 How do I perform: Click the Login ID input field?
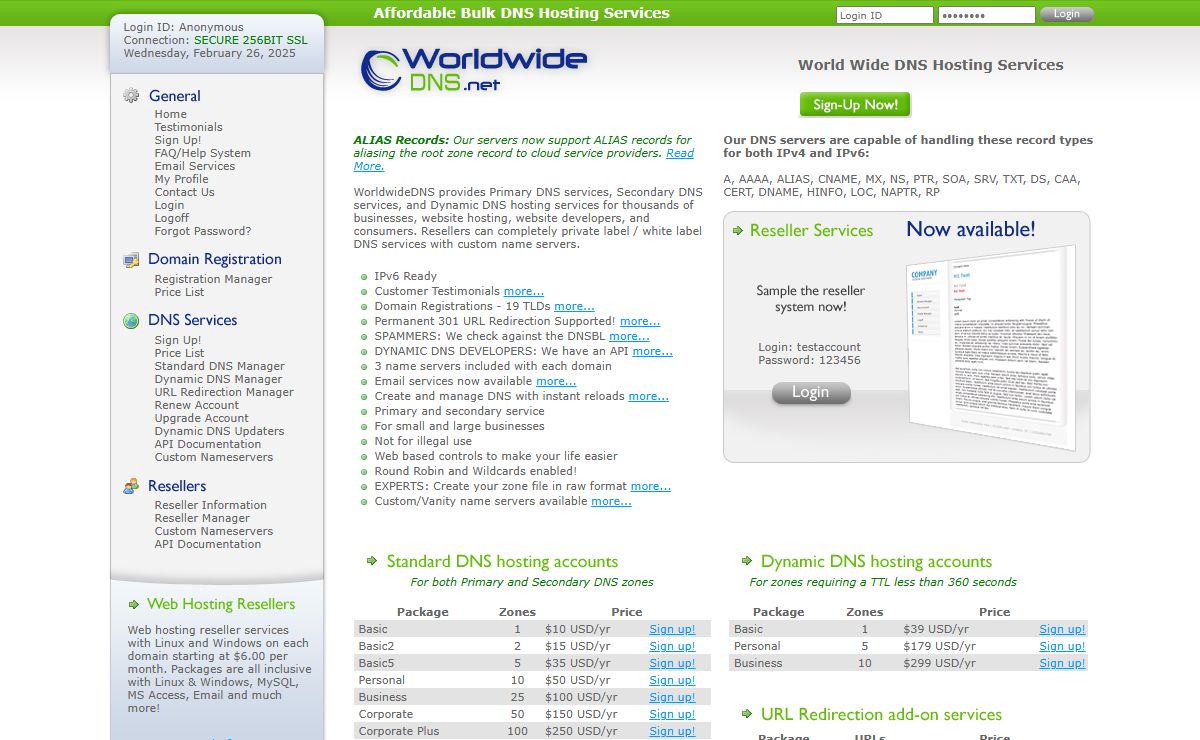click(885, 15)
